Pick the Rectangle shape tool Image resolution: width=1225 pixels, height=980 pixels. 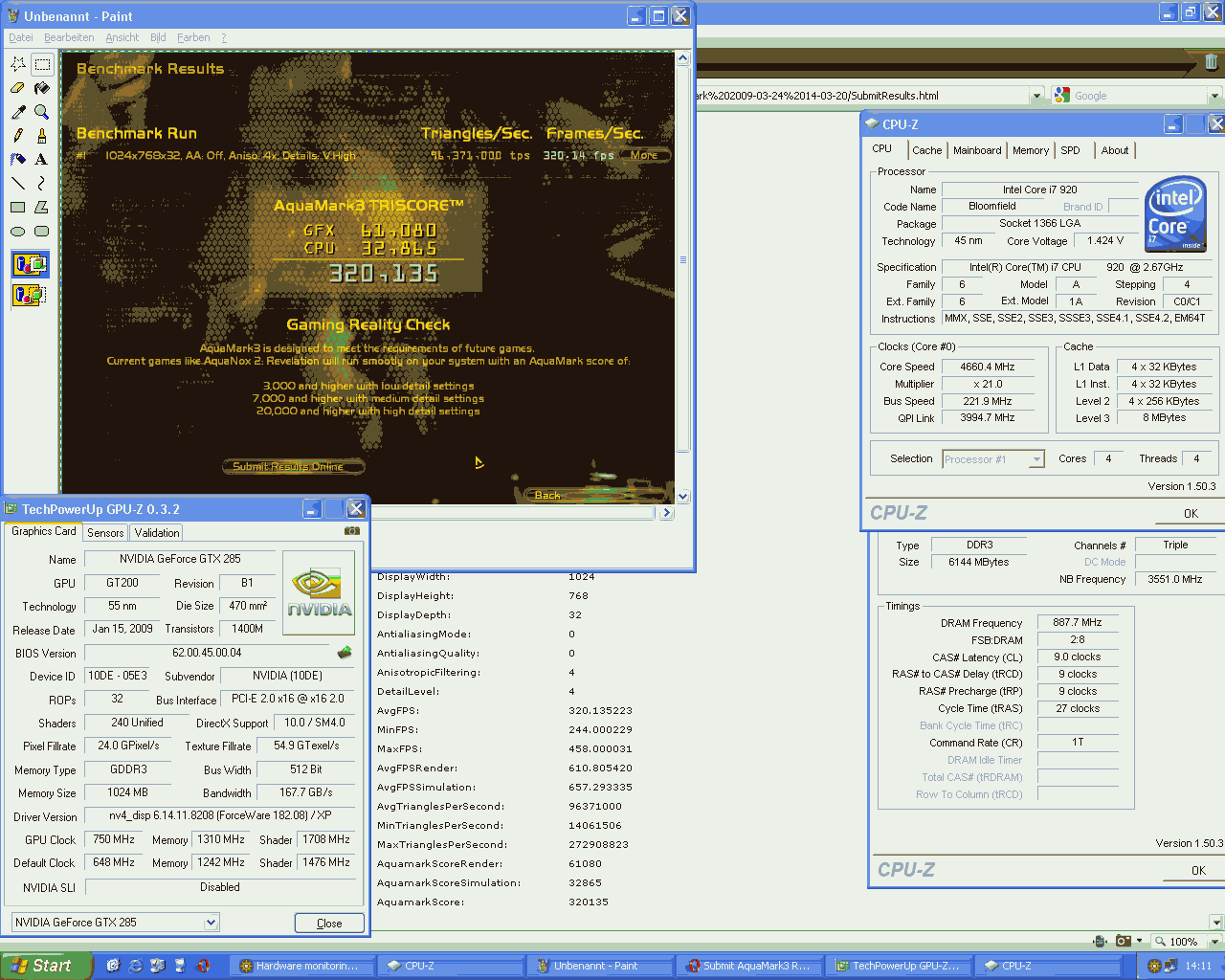18,207
